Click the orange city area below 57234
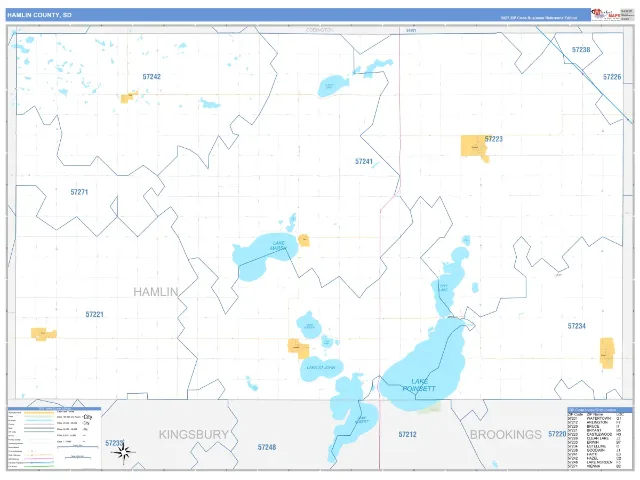Image resolution: width=640 pixels, height=480 pixels. pyautogui.click(x=607, y=353)
